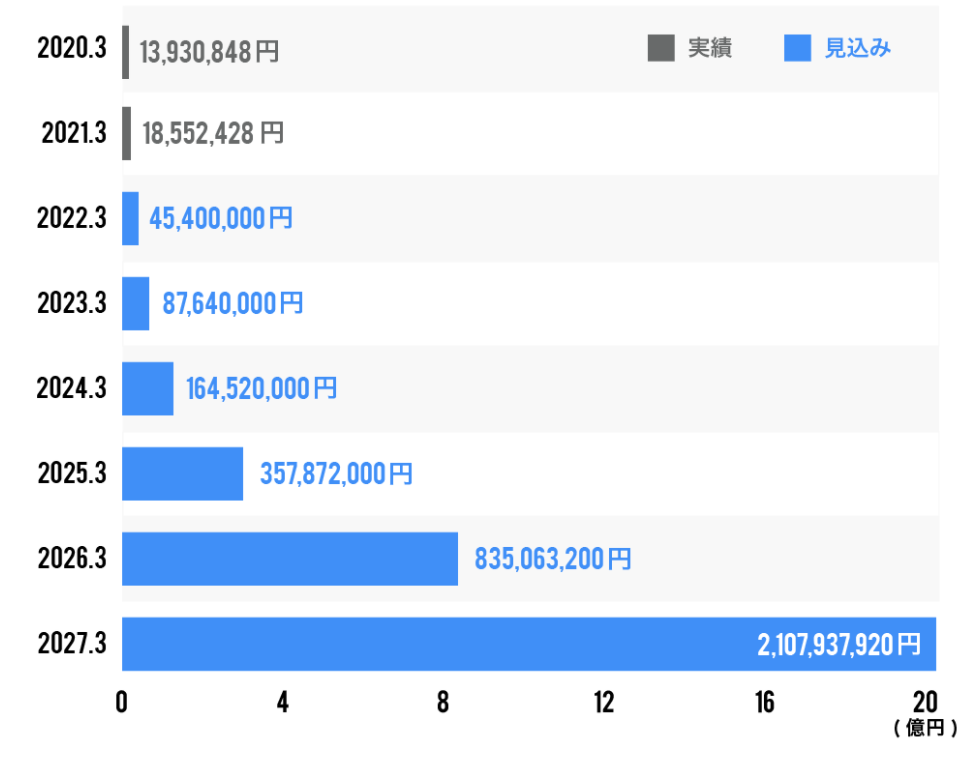The image size is (980, 769).
Task: Select the 実績 legend label
Action: pos(709,48)
